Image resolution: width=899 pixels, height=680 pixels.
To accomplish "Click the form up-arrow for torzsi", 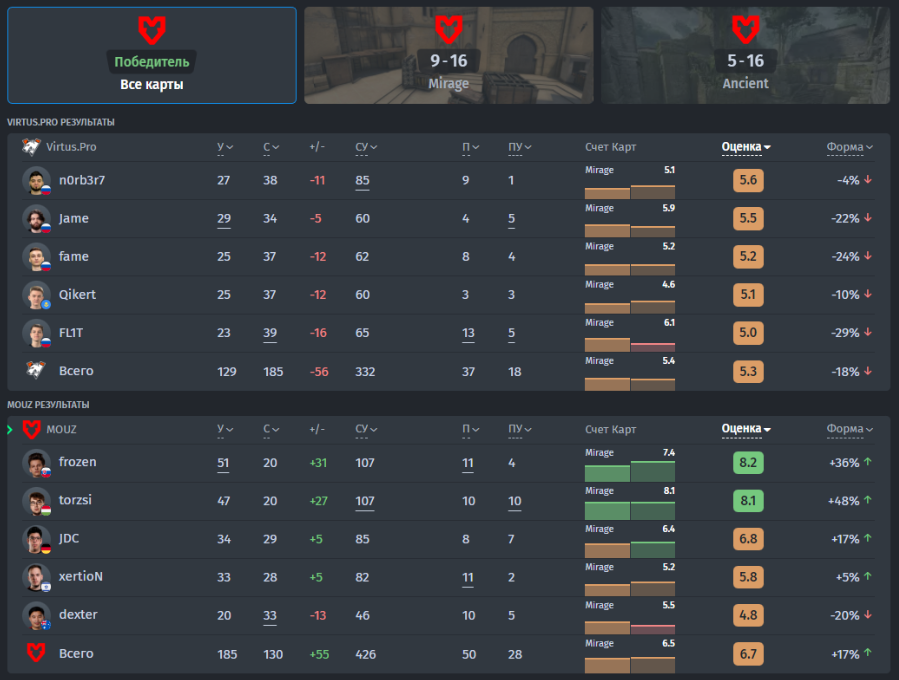I will [x=867, y=500].
